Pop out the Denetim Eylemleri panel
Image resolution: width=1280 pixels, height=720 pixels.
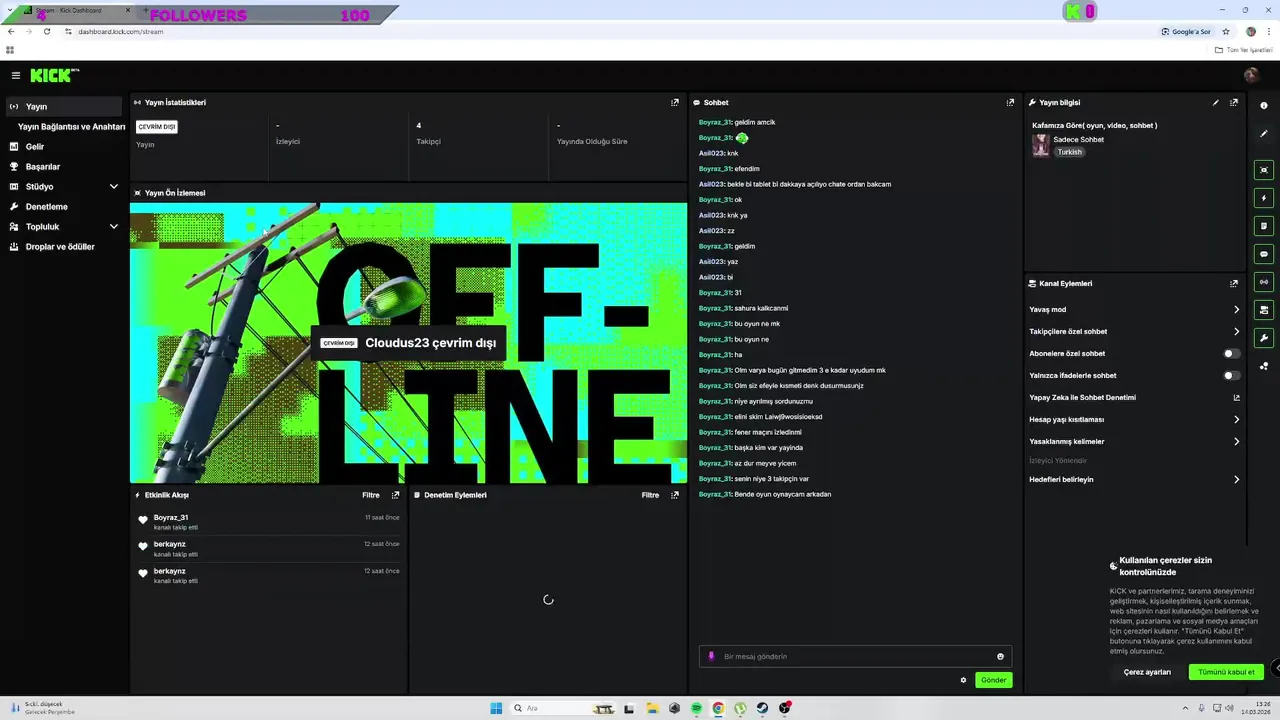point(675,495)
